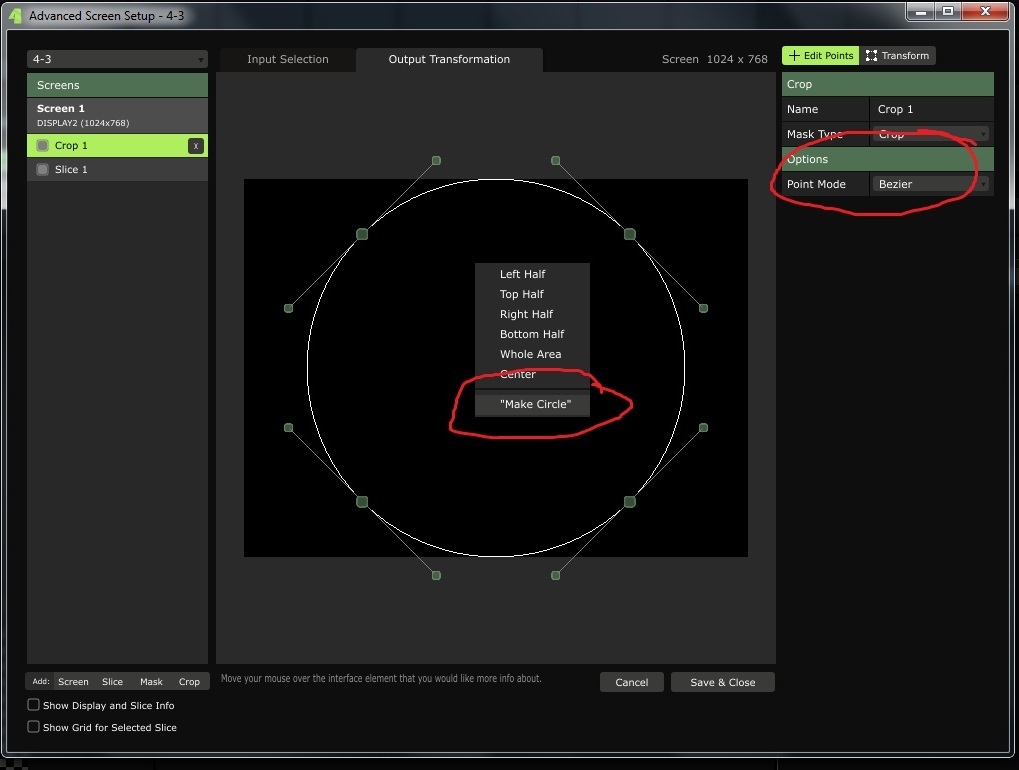Open the 4-3 preset dropdown
This screenshot has height=770, width=1019.
coord(117,59)
